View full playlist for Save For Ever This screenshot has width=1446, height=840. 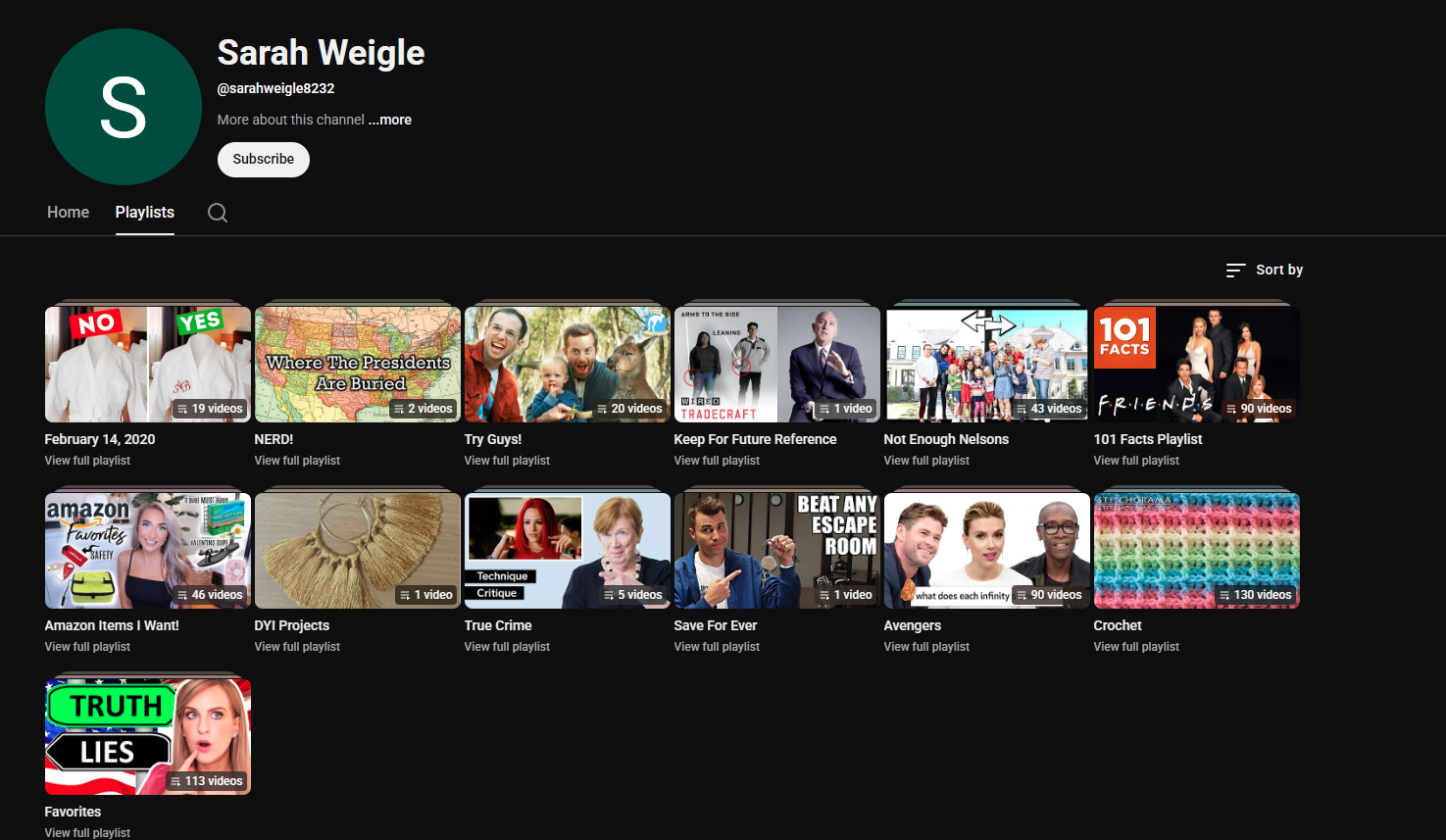717,647
